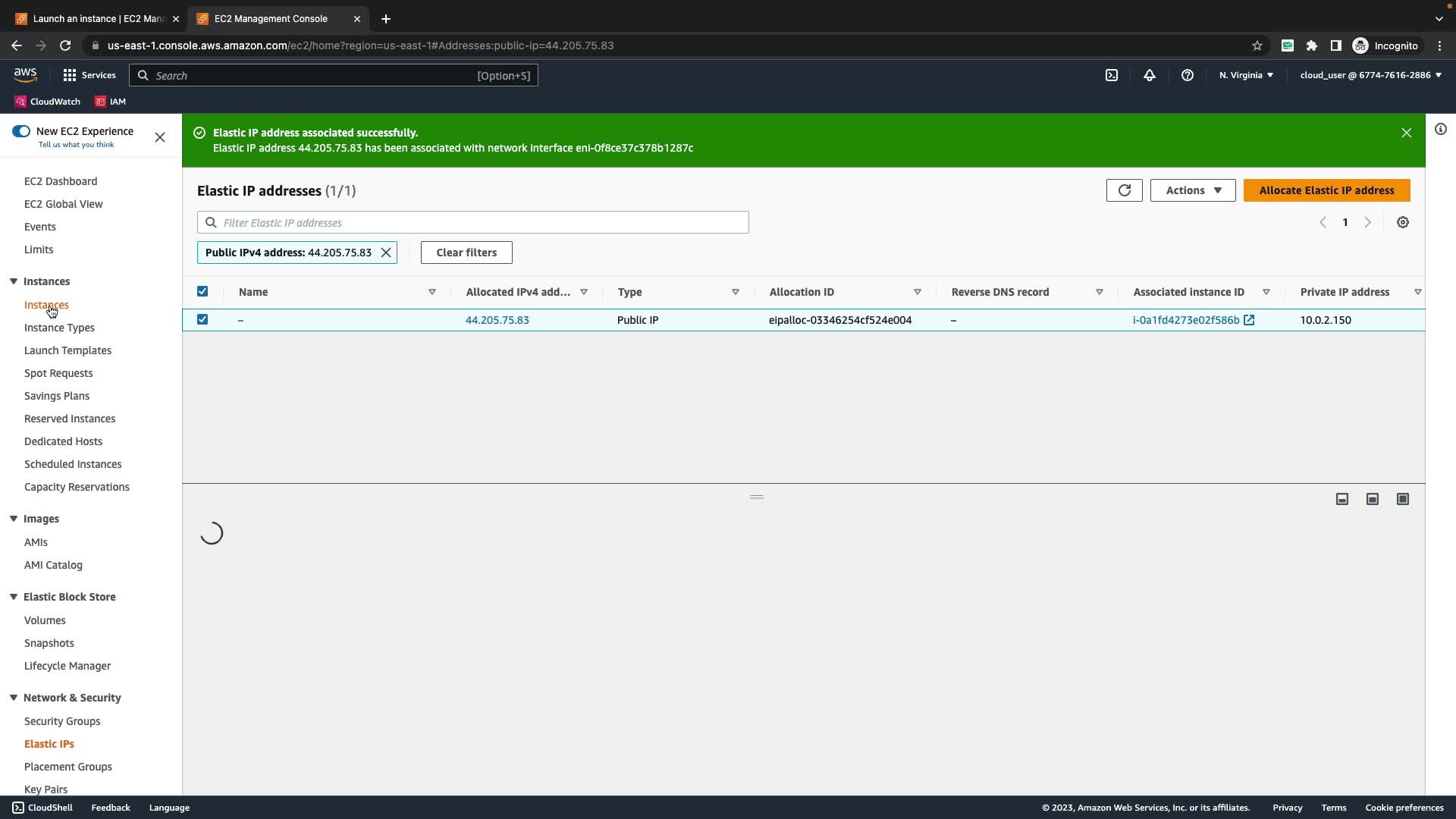Open AWS CloudShell icon in top bar
This screenshot has height=819, width=1456.
coord(1112,75)
